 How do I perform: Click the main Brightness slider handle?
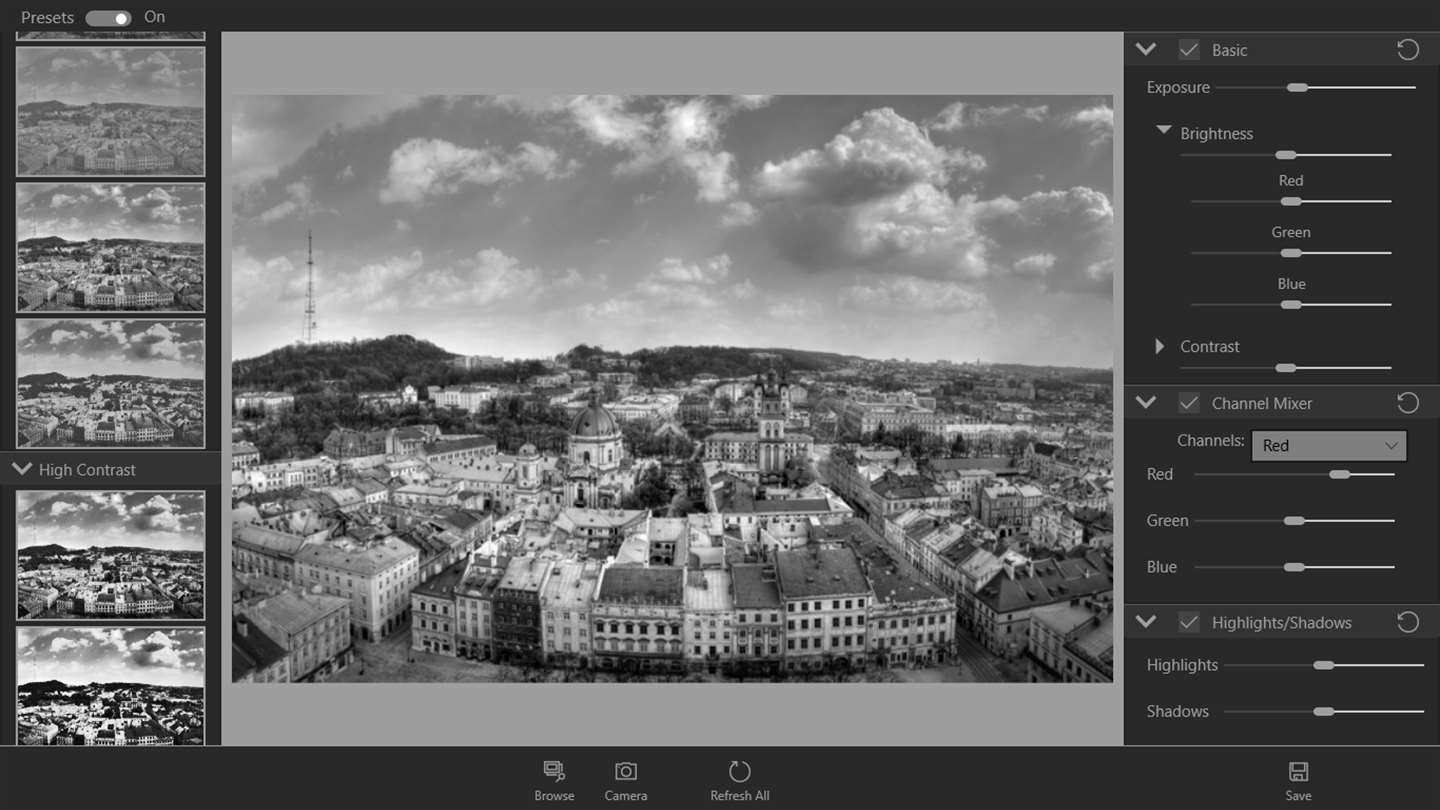coord(1286,155)
